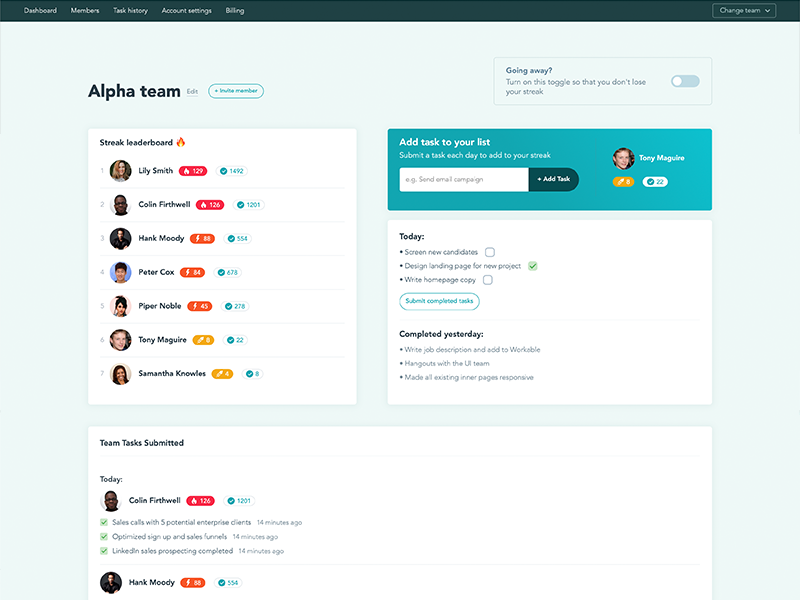The height and width of the screenshot is (600, 800).
Task: Click Lily Smith's 1492 tasks badge
Action: (232, 171)
